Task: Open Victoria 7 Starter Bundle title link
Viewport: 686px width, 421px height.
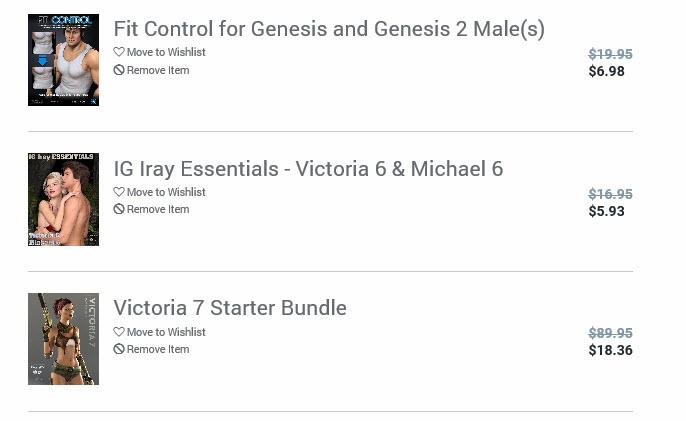Action: point(230,308)
